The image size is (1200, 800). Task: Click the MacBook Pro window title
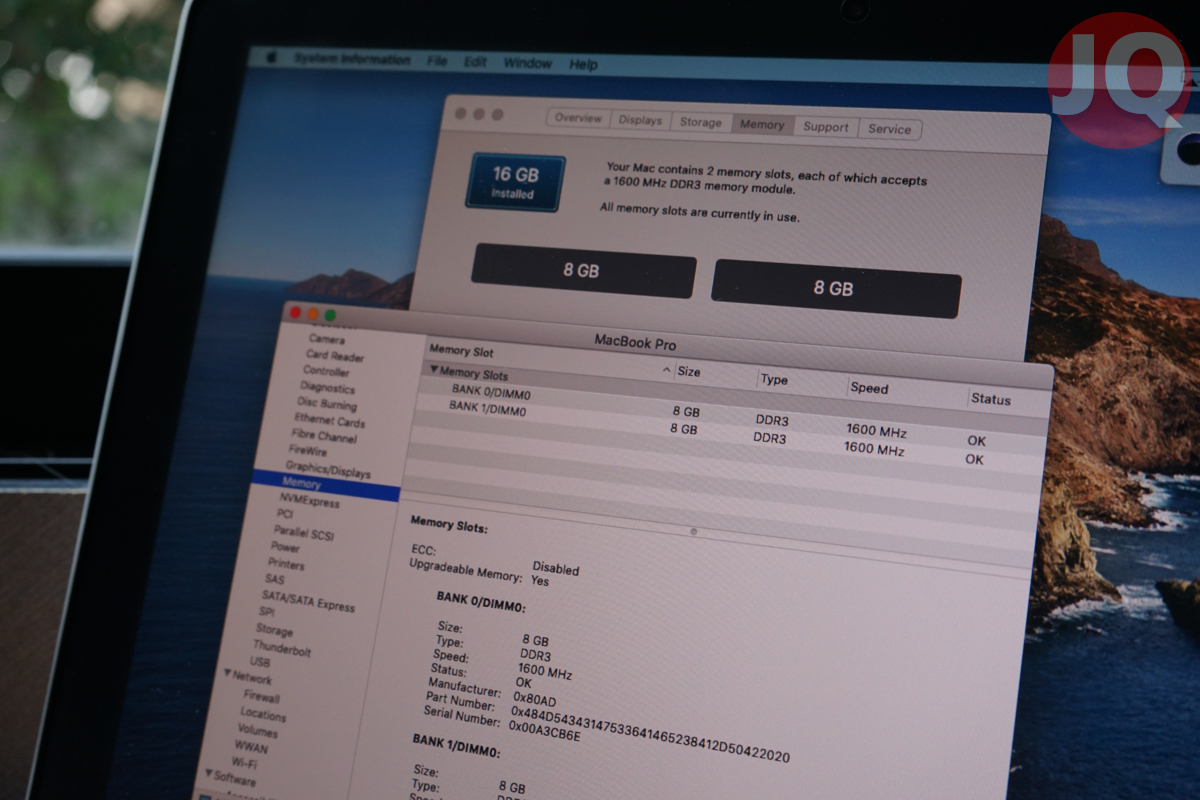635,342
